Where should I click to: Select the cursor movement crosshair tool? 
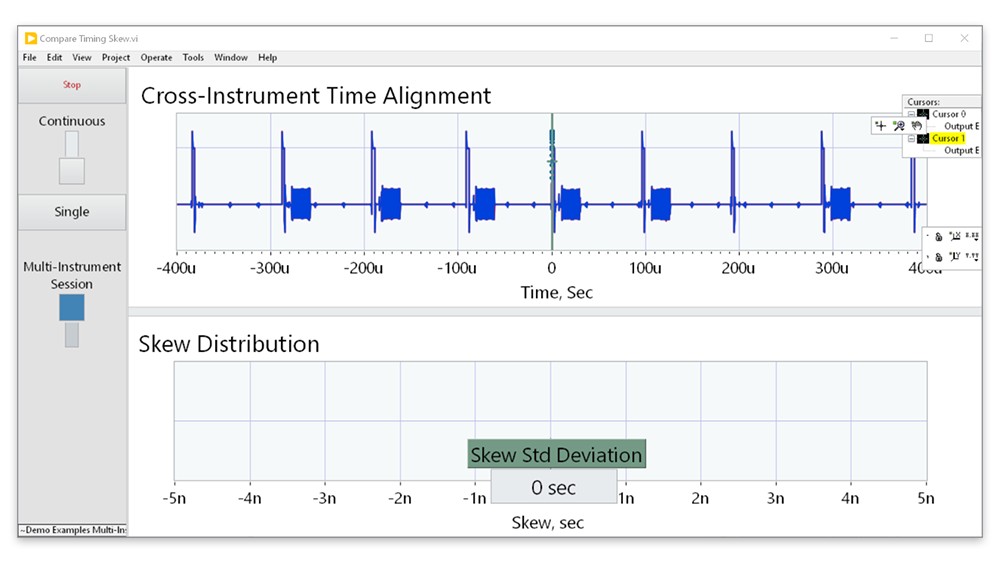(880, 125)
